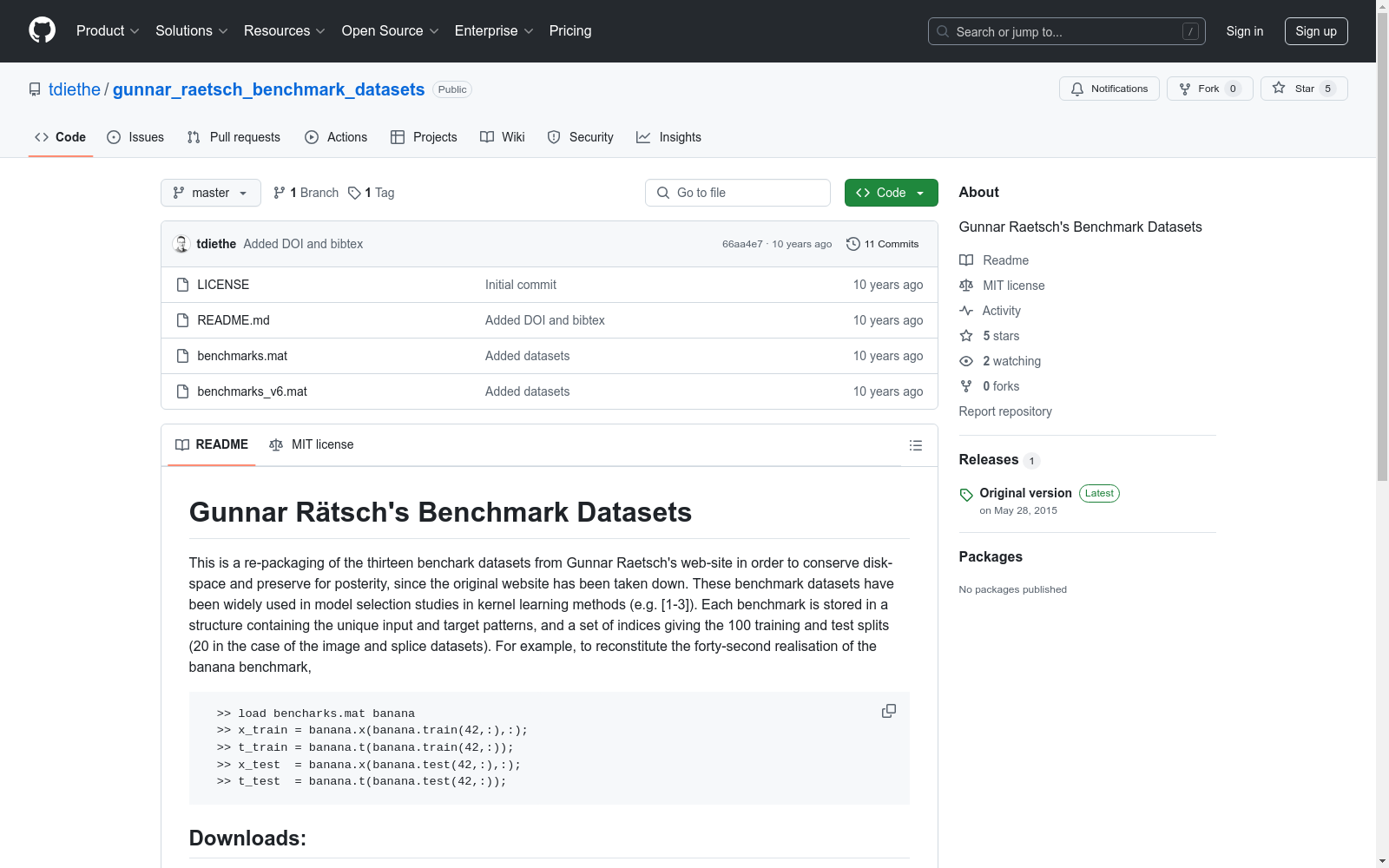Switch to the Insights tab
Image resolution: width=1389 pixels, height=868 pixels.
(x=668, y=137)
